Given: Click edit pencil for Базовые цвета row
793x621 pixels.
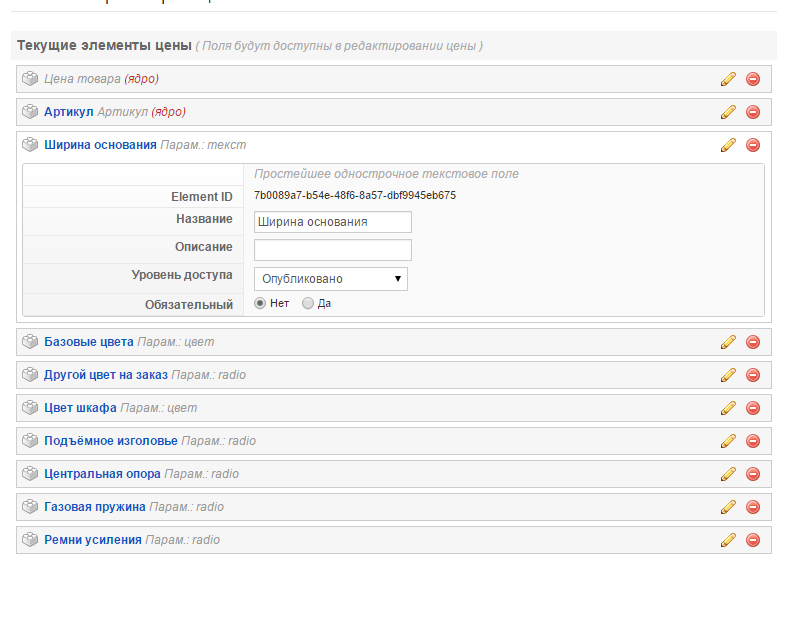Looking at the screenshot, I should [x=728, y=342].
